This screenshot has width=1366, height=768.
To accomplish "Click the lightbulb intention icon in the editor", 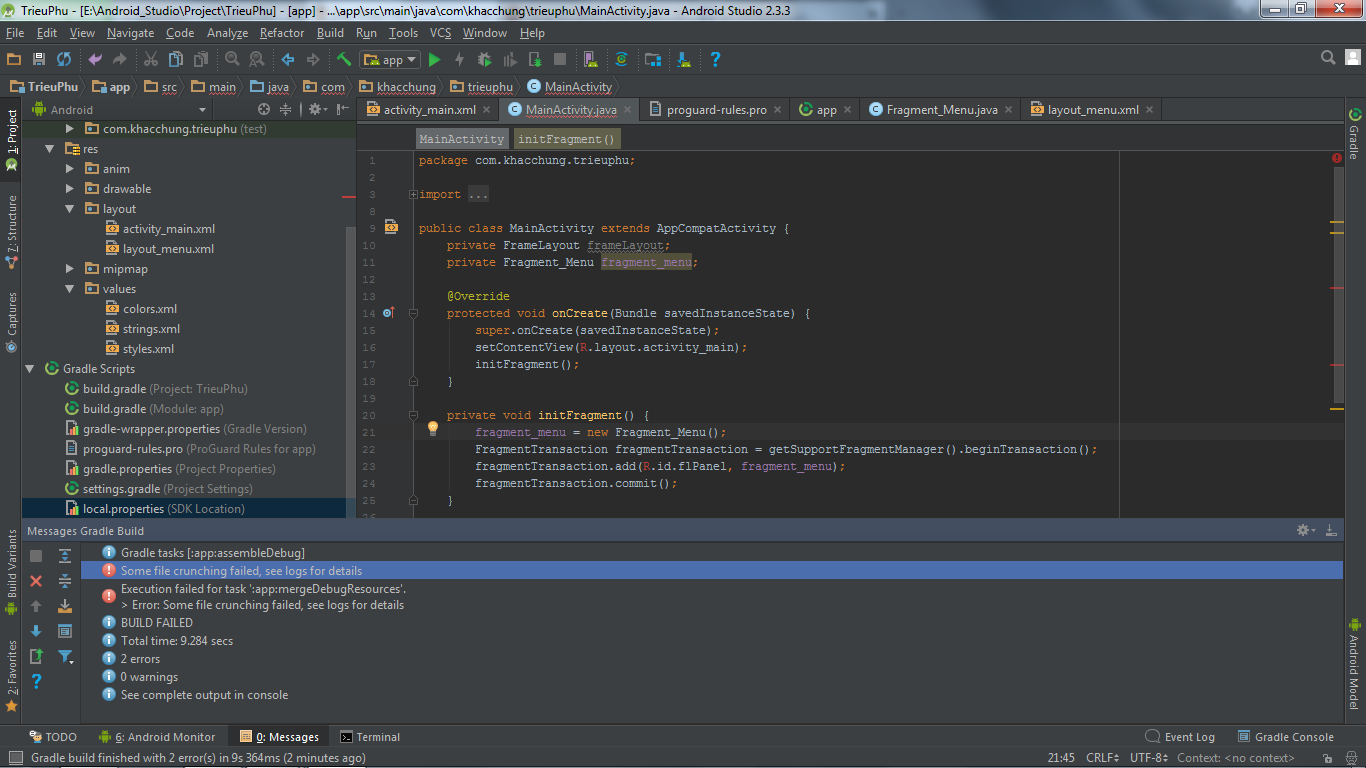I will point(433,428).
